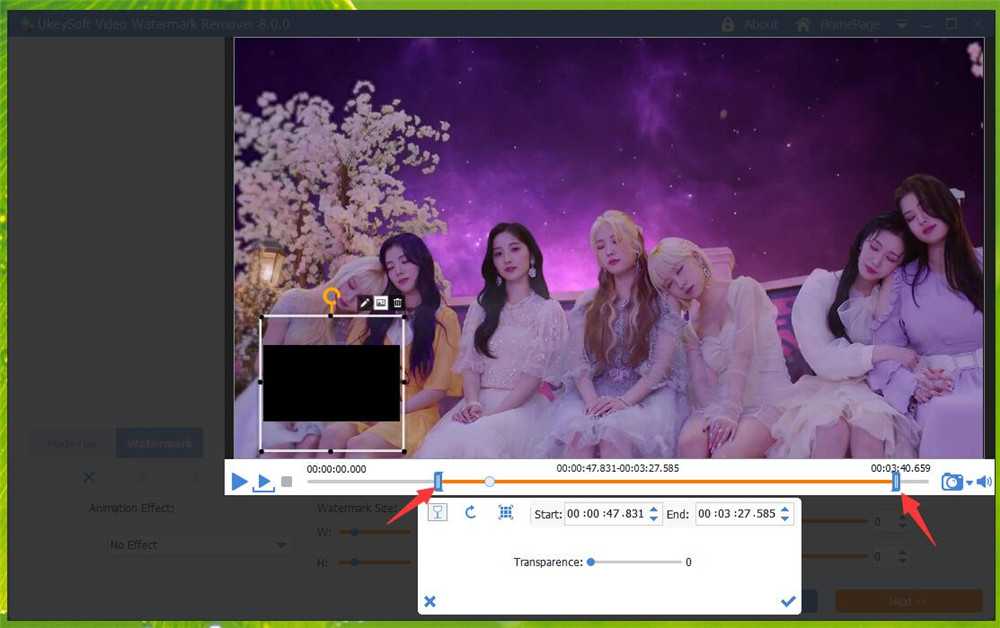Open the snapshot format dropdown arrow
The width and height of the screenshot is (1000, 628).
969,482
